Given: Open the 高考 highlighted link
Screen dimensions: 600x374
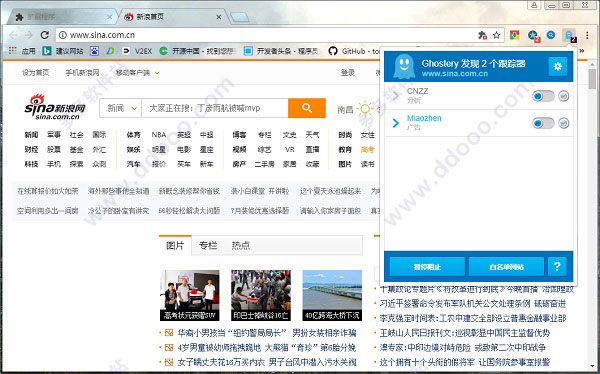Looking at the screenshot, I should click(x=367, y=149).
